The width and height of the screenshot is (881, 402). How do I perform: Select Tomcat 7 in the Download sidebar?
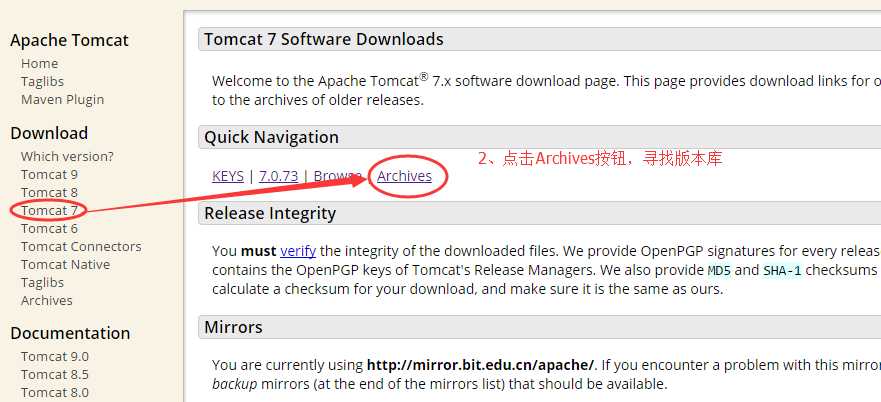pos(49,210)
